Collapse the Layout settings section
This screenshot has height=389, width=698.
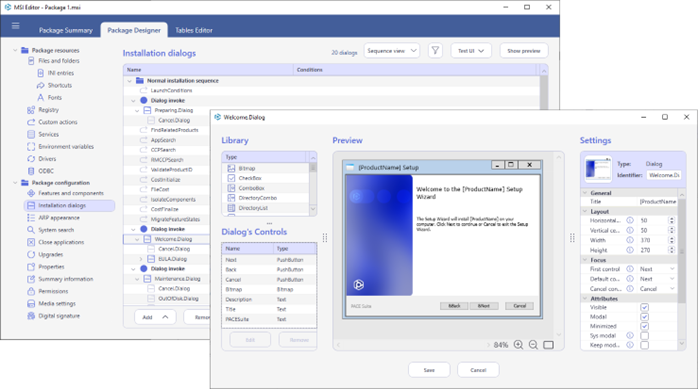coord(585,211)
